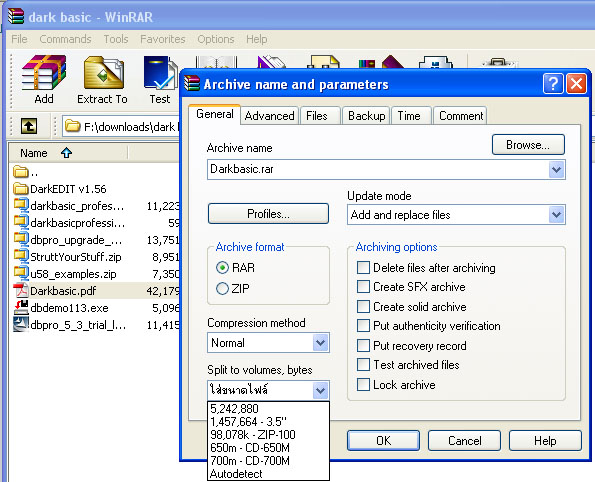Viewport: 595px width, 482px height.
Task: Choose 1,457,664 - 3.5" volume size
Action: 268,422
